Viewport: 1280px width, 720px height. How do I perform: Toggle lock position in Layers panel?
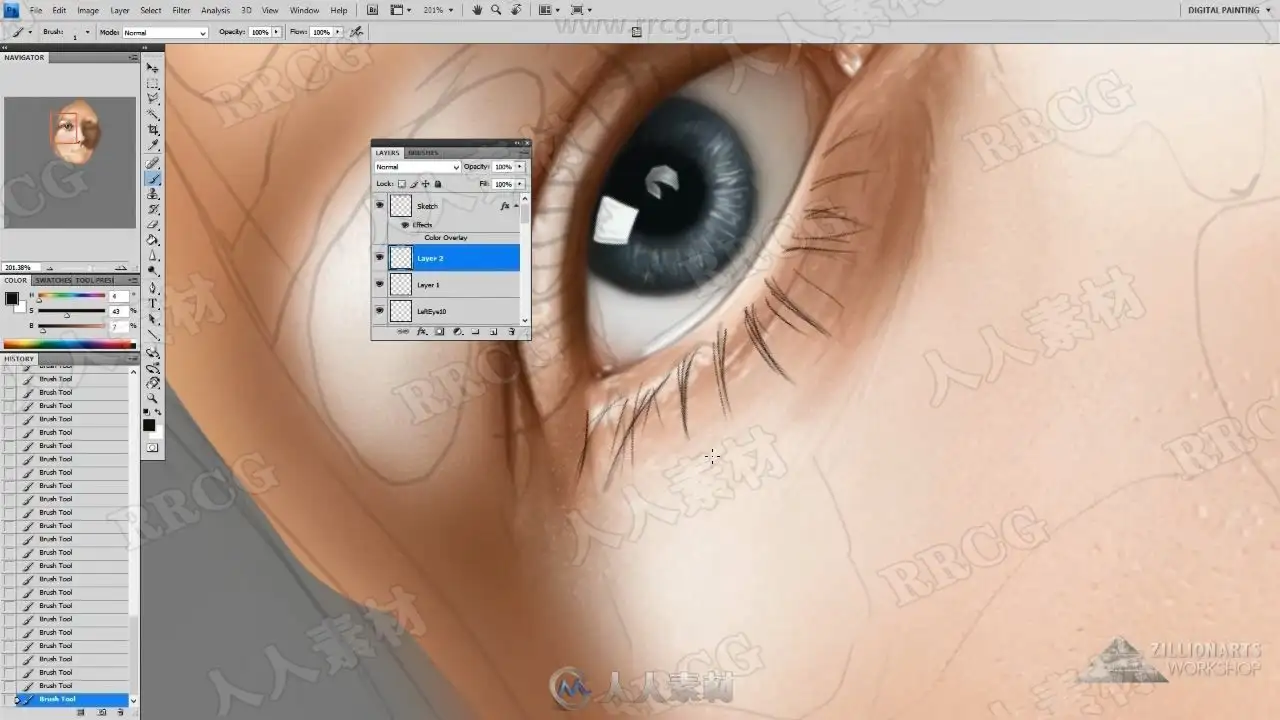click(426, 184)
